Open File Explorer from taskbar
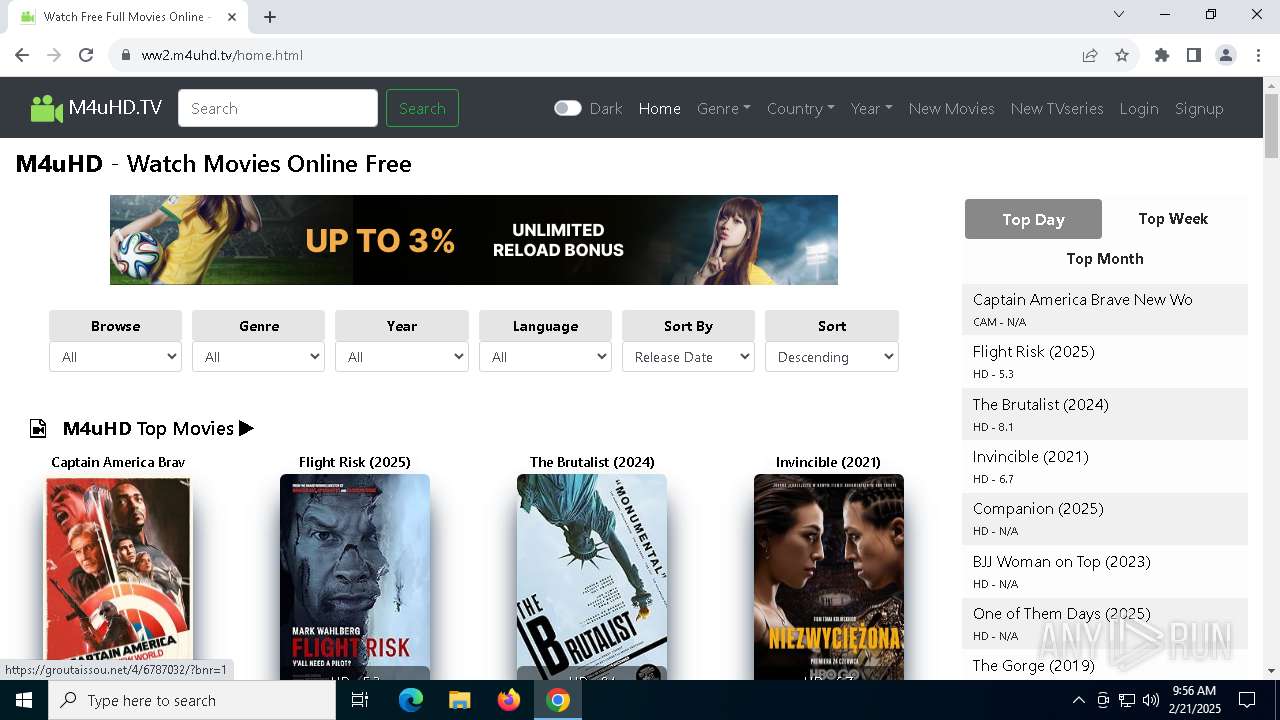This screenshot has height=720, width=1280. 459,700
